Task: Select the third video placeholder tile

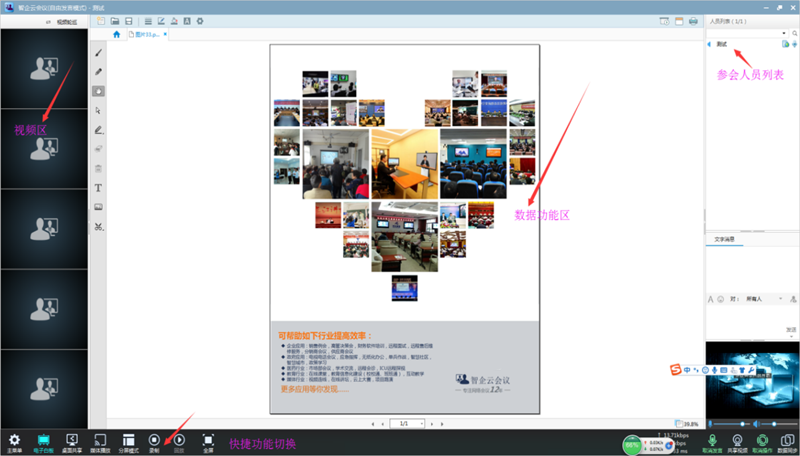Action: point(44,229)
